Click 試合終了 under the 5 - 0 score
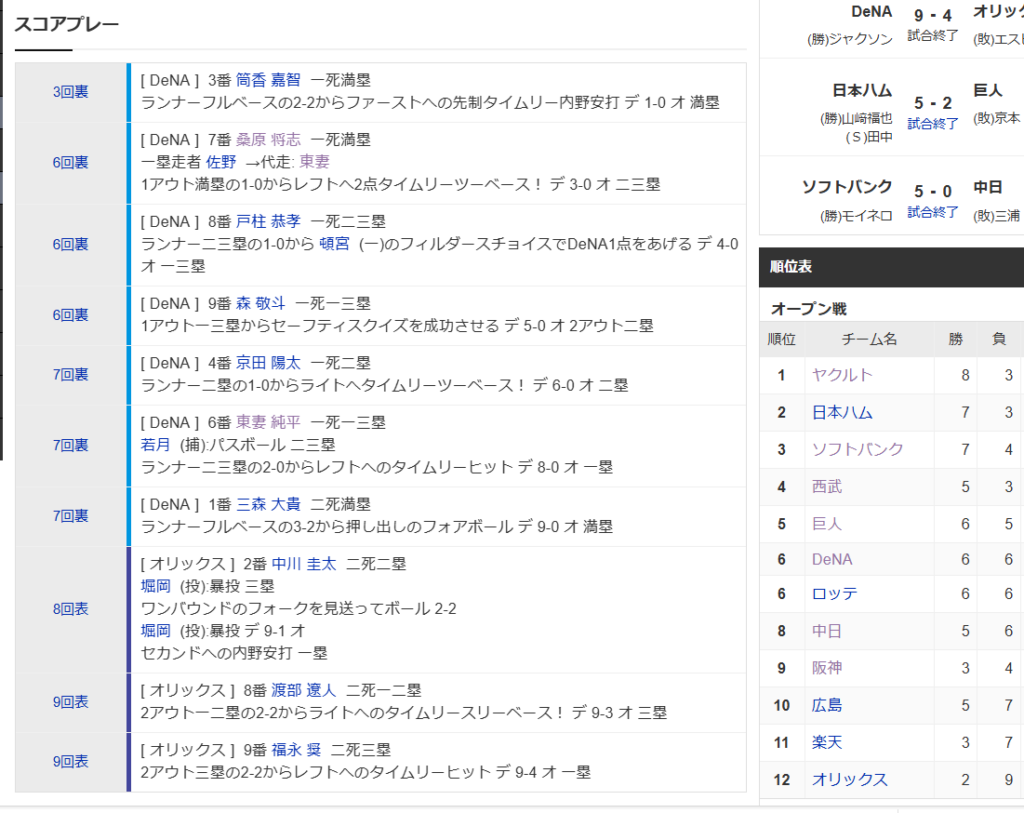Viewport: 1024px width, 813px height. click(x=933, y=212)
